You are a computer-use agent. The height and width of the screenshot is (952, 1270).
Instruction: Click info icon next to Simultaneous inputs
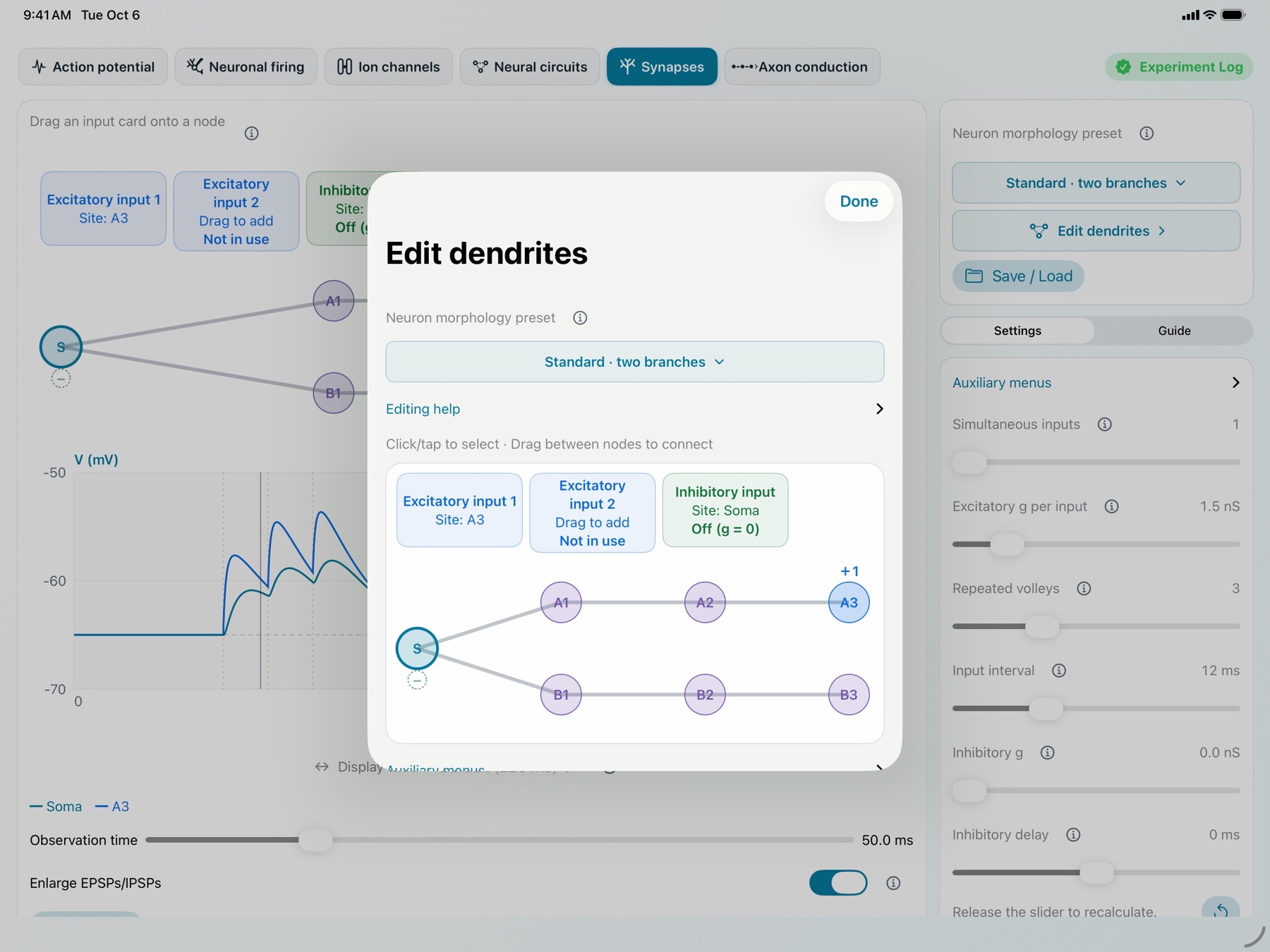click(x=1105, y=425)
